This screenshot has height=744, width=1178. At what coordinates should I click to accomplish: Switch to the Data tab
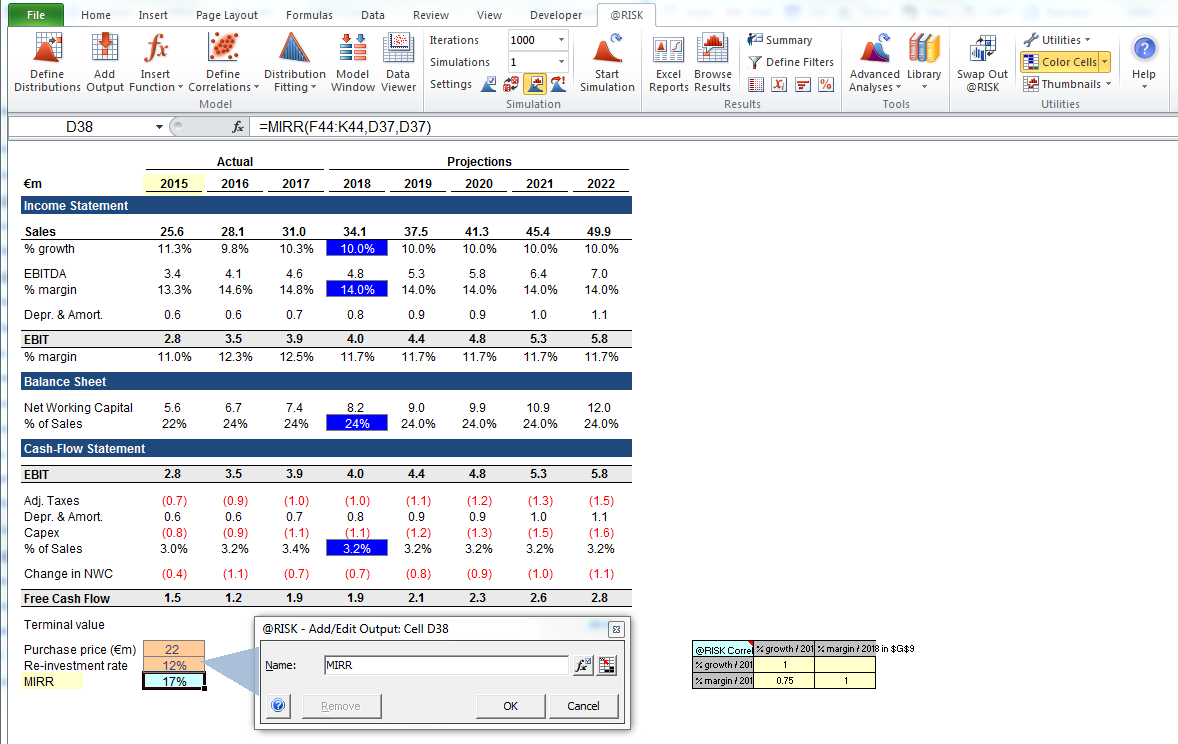pos(373,15)
